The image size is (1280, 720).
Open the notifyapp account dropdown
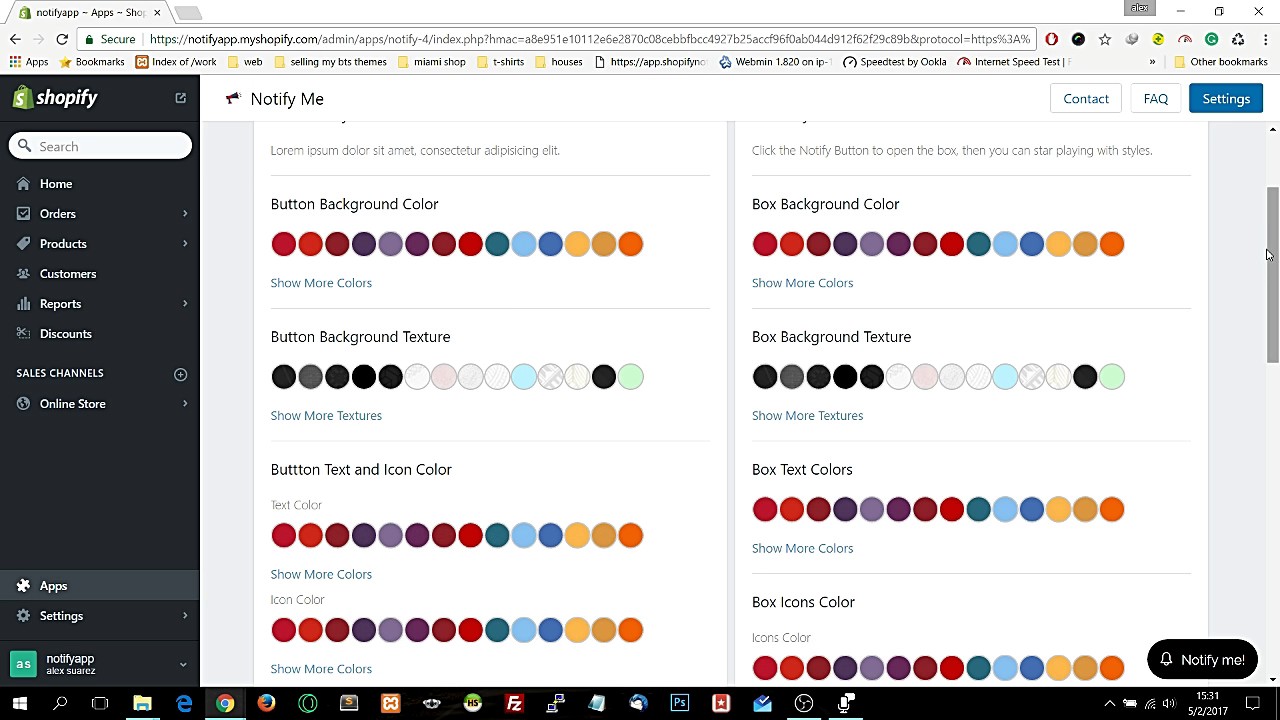pyautogui.click(x=182, y=664)
